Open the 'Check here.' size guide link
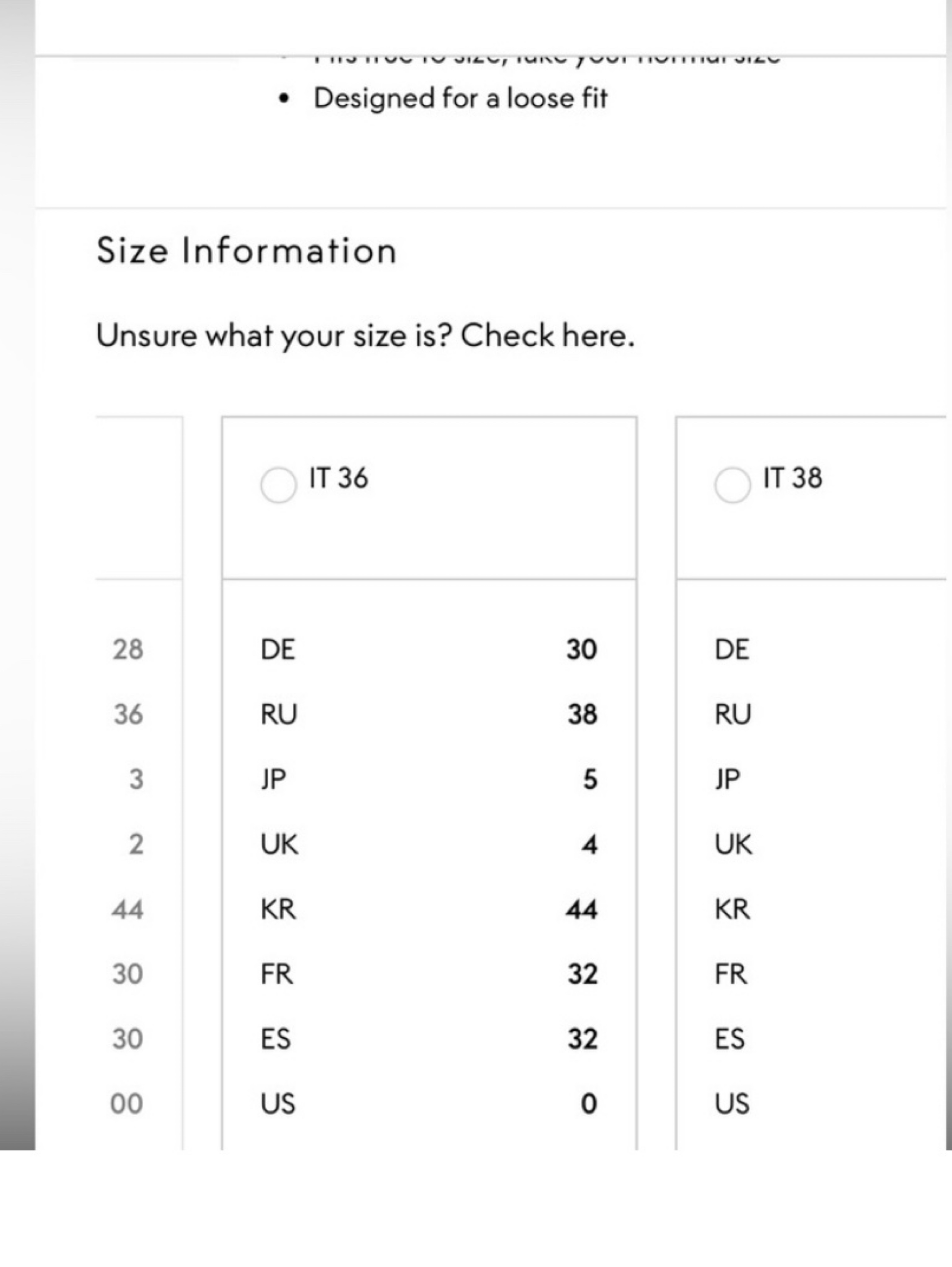This screenshot has width=952, height=1267. point(548,335)
